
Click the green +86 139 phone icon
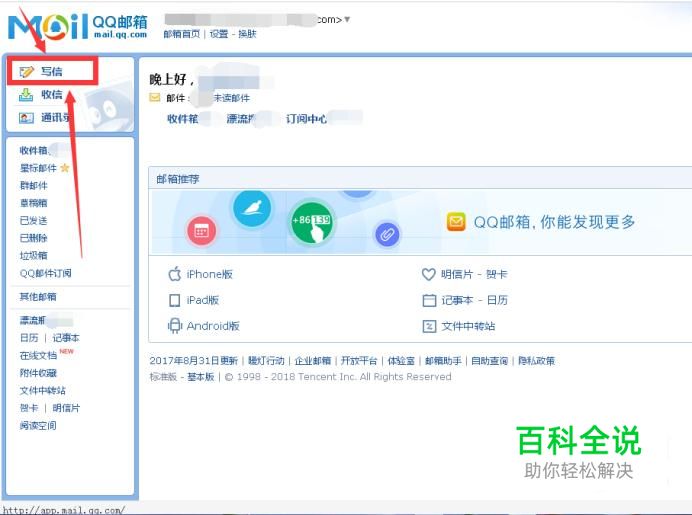312,223
